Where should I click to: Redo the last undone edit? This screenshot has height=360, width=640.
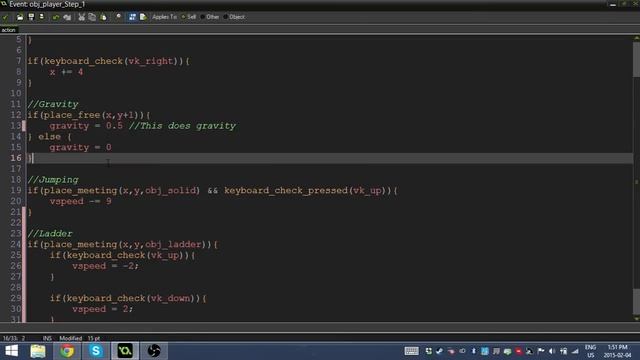click(67, 17)
